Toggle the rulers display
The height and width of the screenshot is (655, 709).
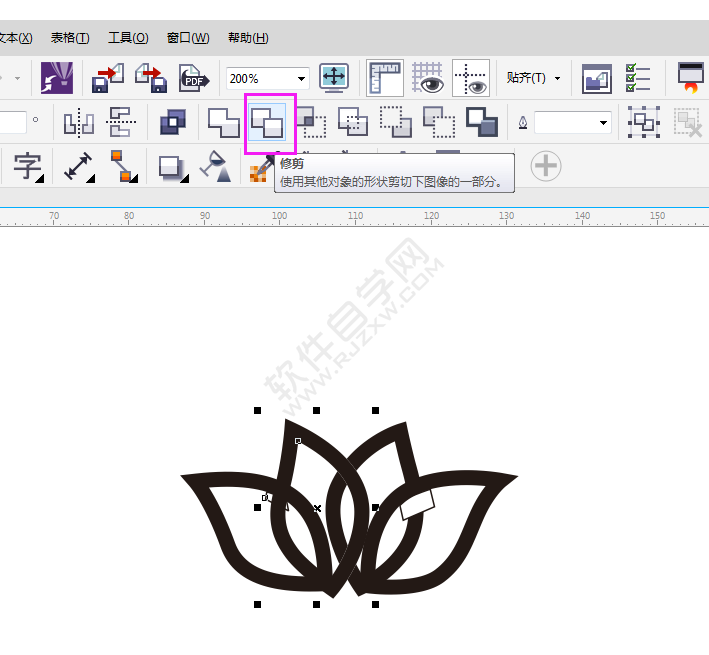[385, 78]
